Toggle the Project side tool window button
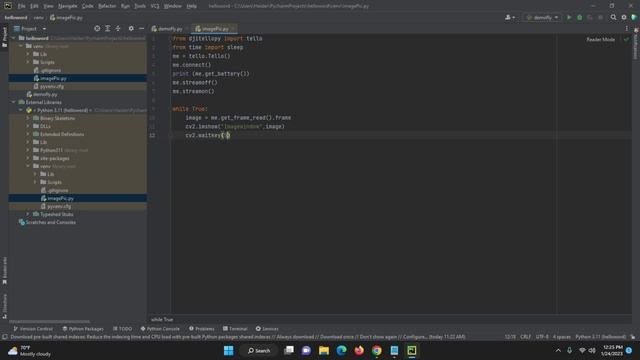The image size is (640, 360). click(4, 37)
